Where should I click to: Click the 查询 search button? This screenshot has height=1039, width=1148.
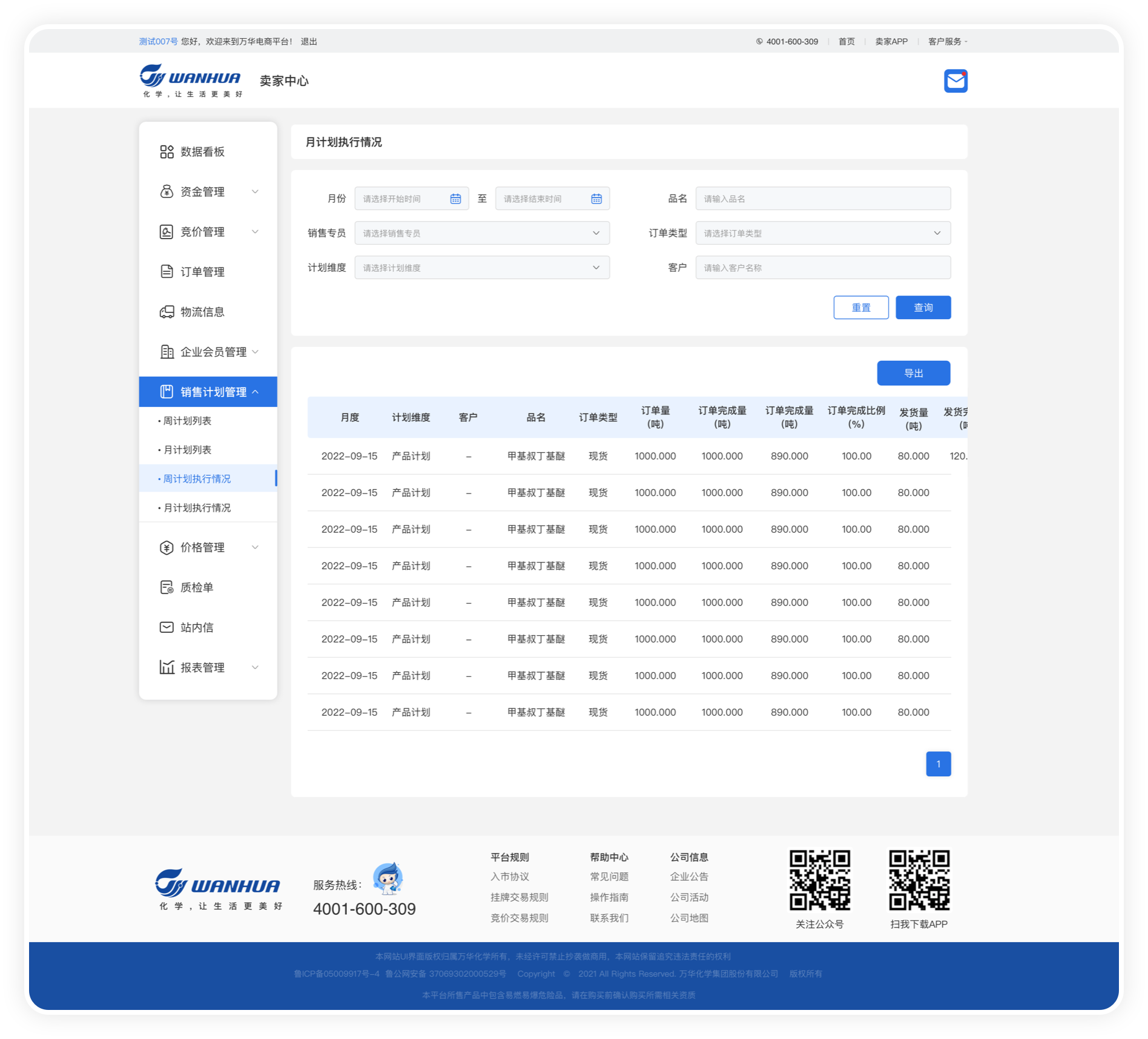coord(923,308)
